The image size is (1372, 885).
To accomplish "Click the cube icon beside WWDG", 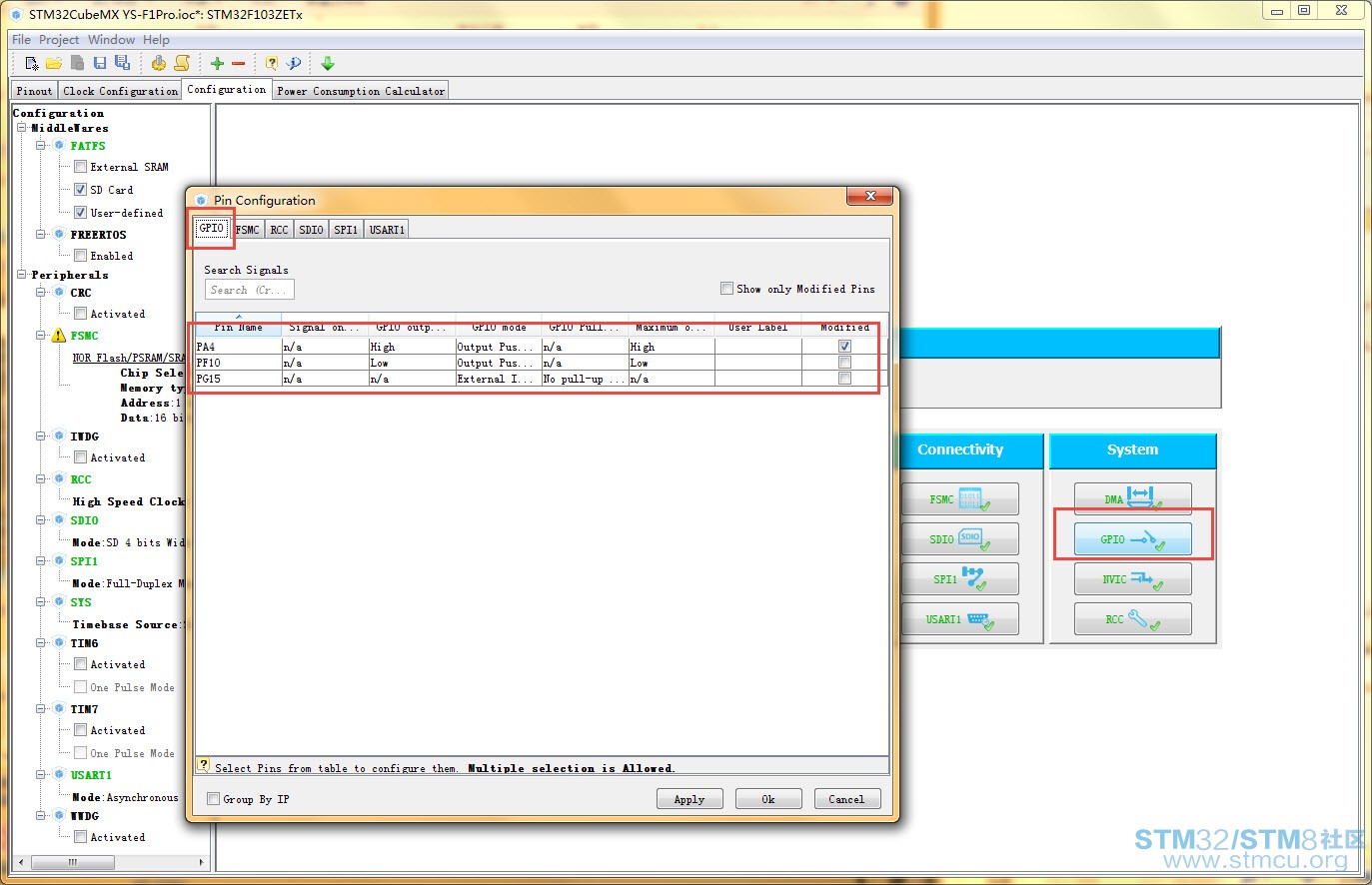I will point(59,816).
